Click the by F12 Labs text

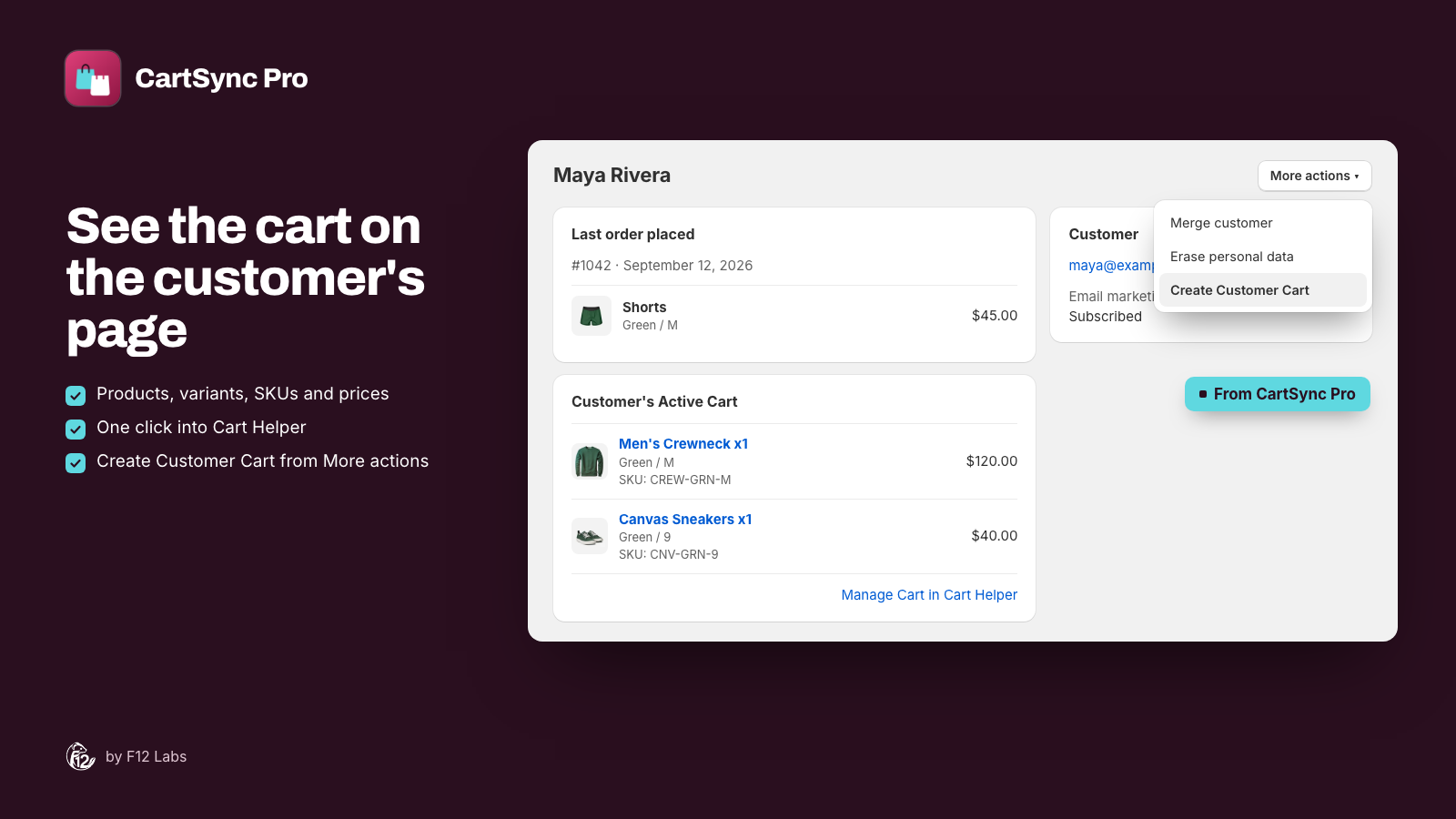pyautogui.click(x=146, y=756)
